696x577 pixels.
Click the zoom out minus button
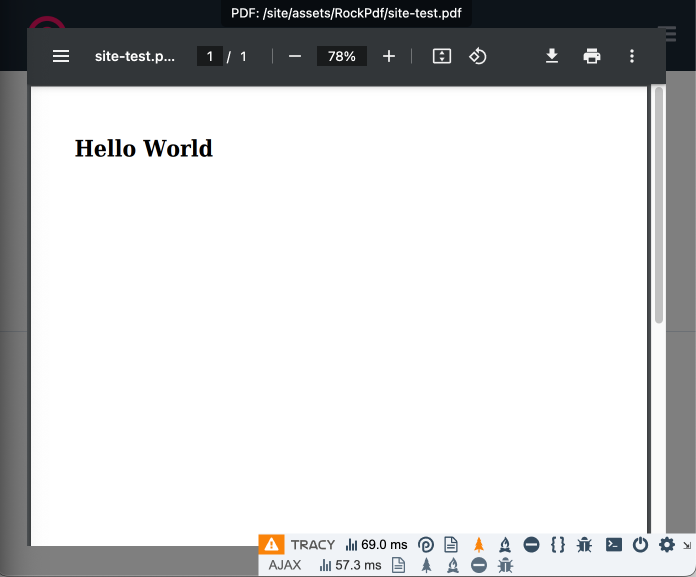[x=295, y=56]
